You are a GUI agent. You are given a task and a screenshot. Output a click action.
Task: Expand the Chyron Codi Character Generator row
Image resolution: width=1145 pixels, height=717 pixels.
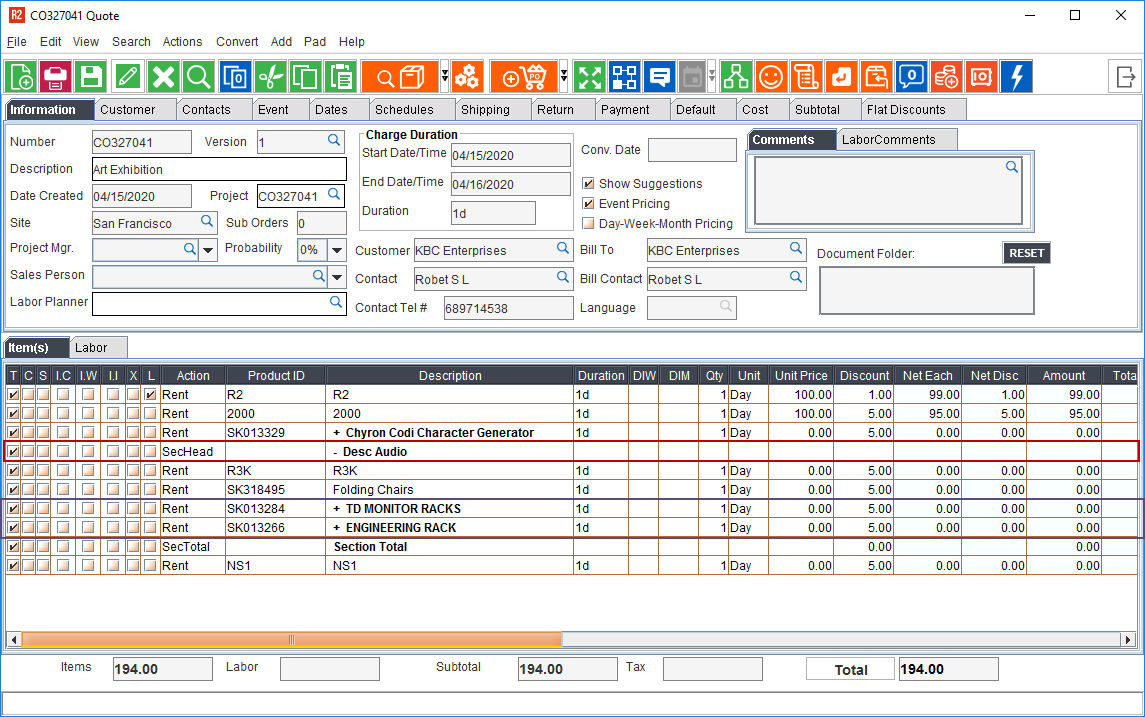[337, 433]
